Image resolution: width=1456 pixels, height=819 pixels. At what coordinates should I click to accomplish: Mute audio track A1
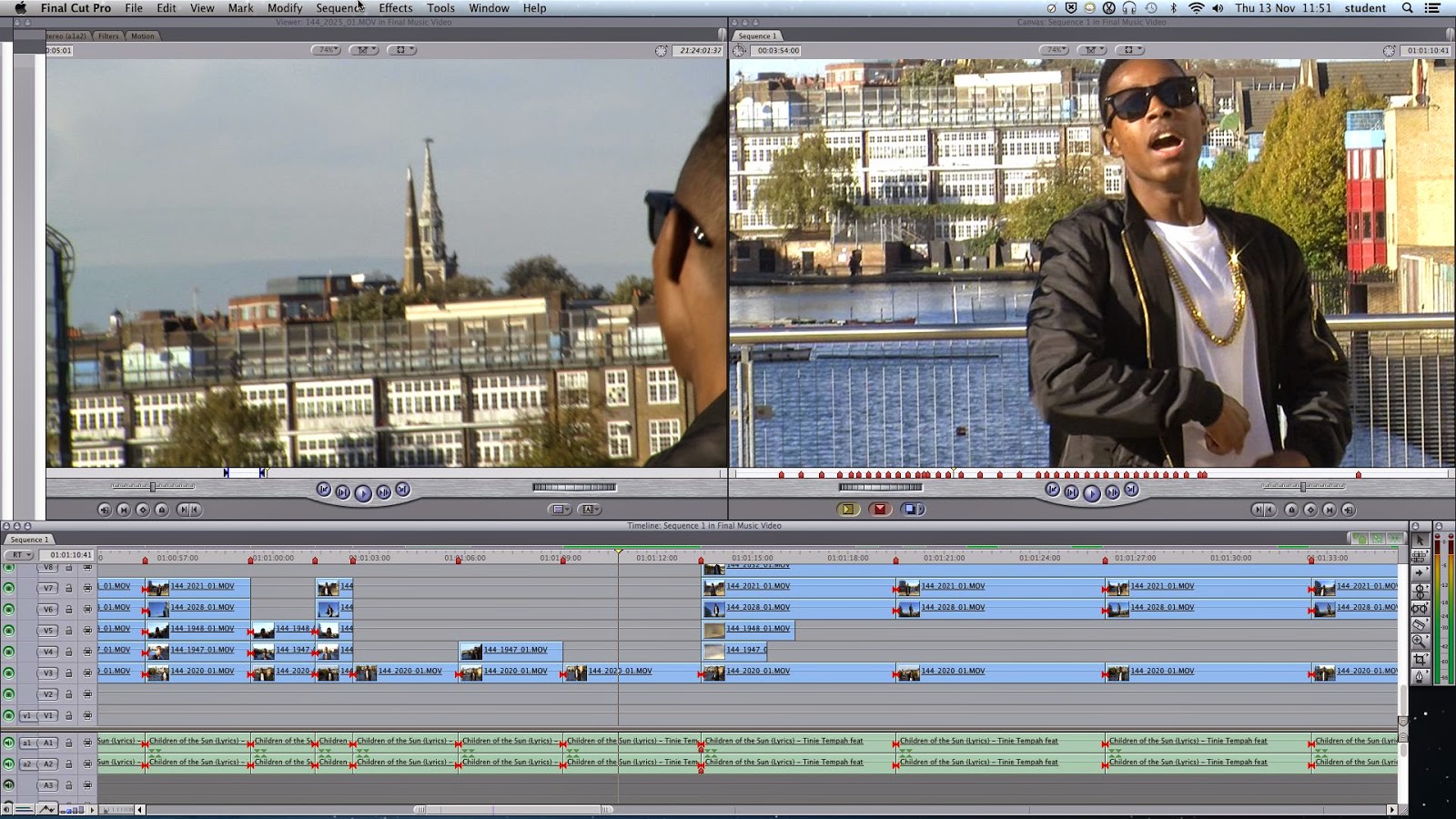point(9,743)
